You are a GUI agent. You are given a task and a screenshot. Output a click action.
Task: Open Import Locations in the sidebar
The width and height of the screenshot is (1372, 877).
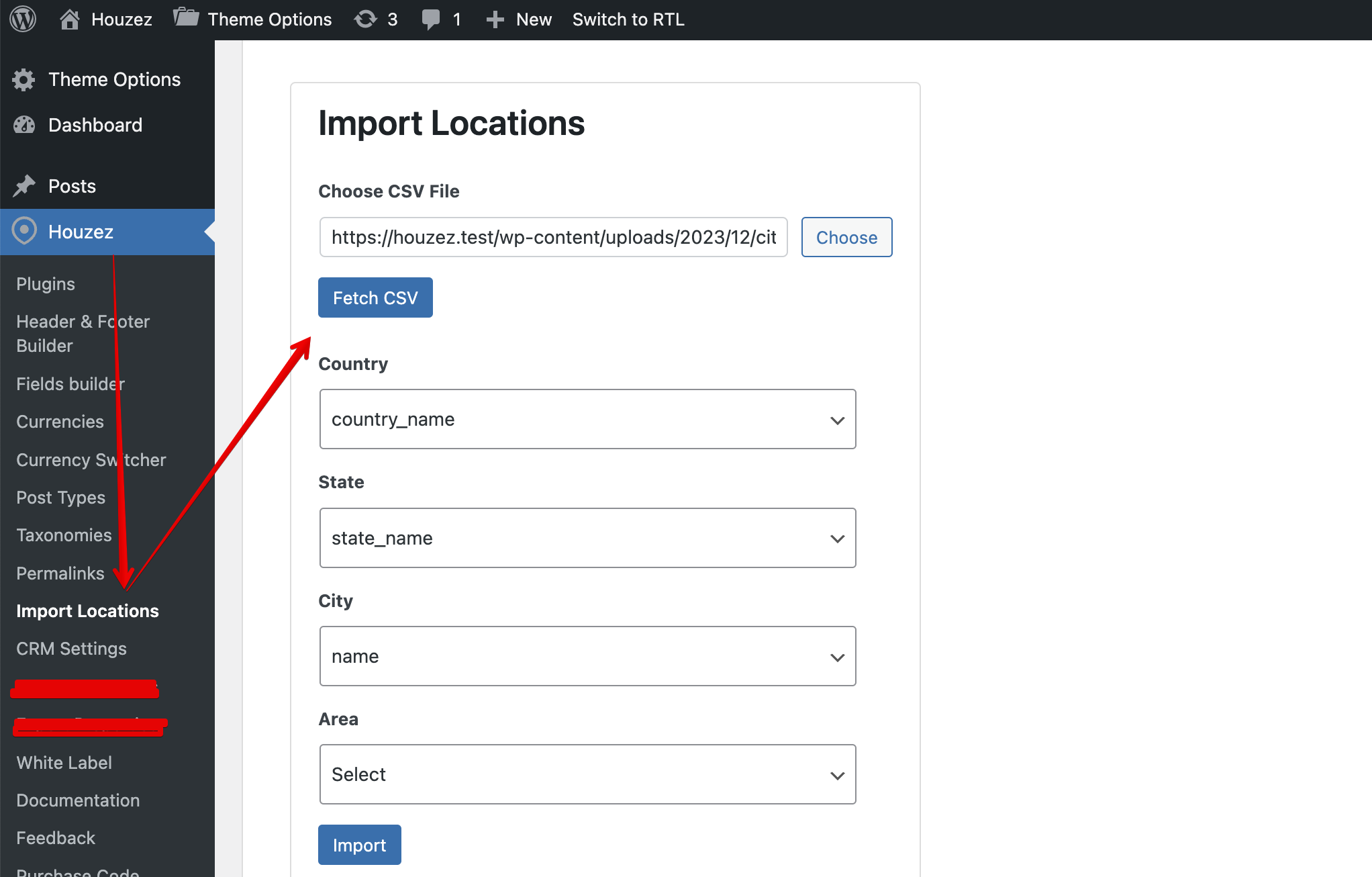(87, 611)
